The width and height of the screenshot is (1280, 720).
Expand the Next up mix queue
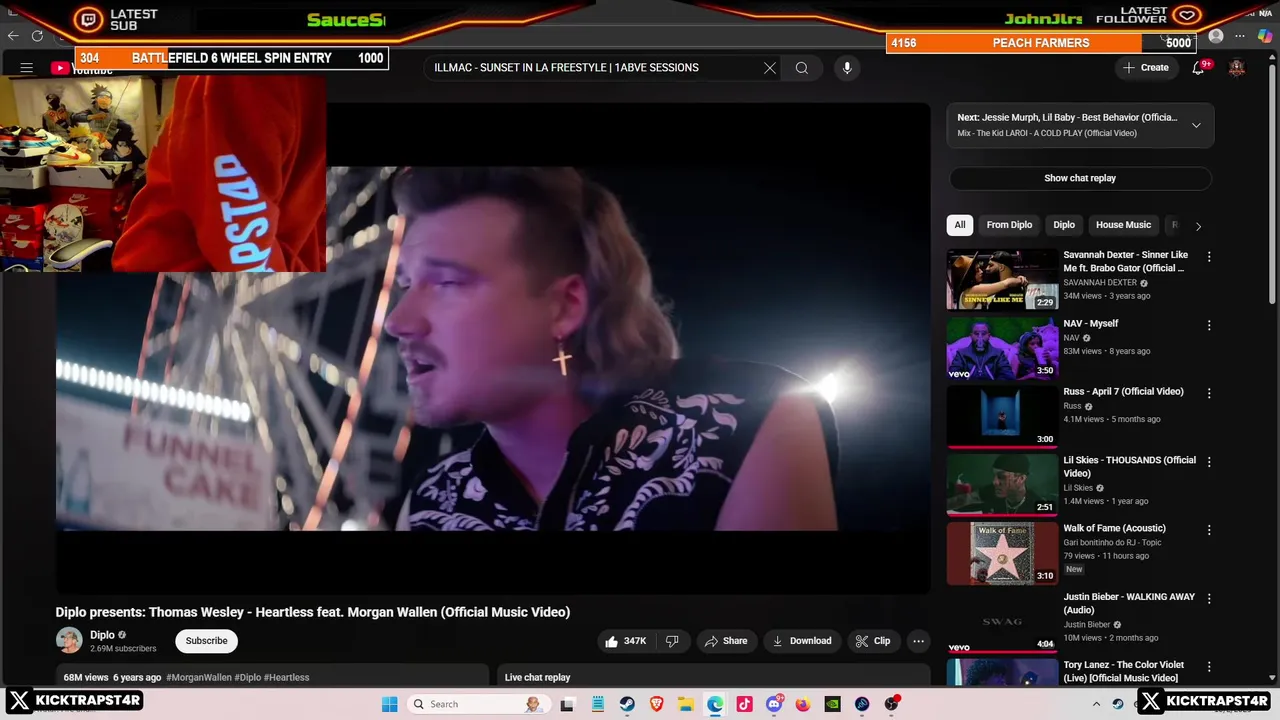point(1196,125)
